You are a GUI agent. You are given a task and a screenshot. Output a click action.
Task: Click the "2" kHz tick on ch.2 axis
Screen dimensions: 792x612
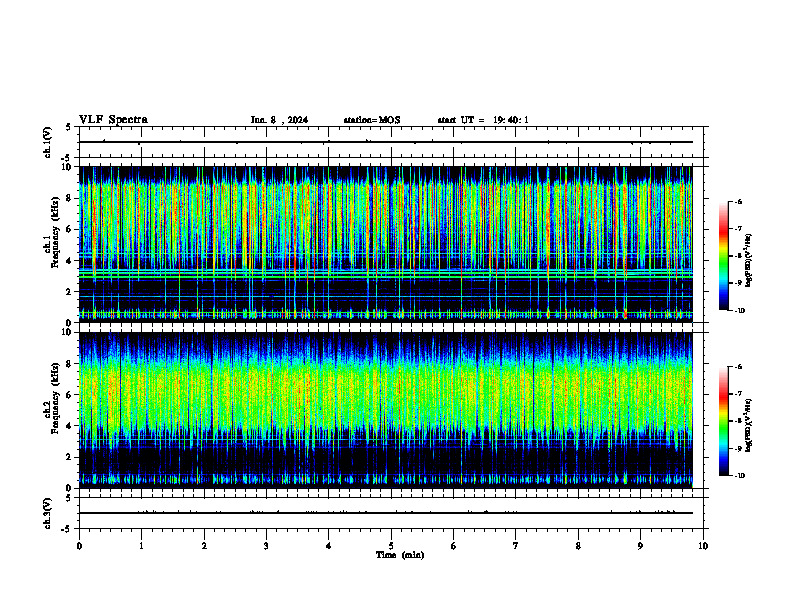(70, 457)
